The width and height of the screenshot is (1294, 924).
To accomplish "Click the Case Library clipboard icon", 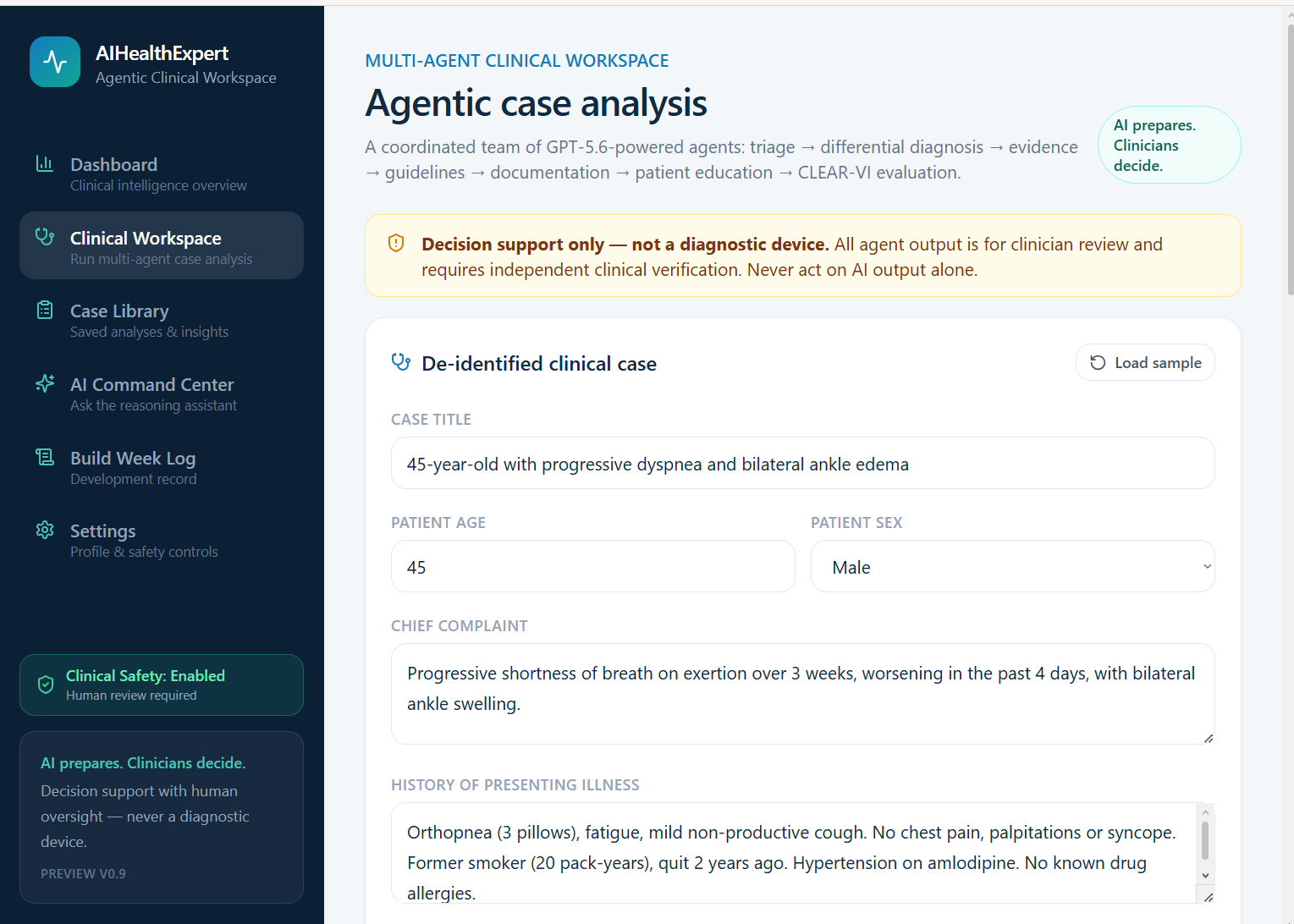I will point(45,311).
